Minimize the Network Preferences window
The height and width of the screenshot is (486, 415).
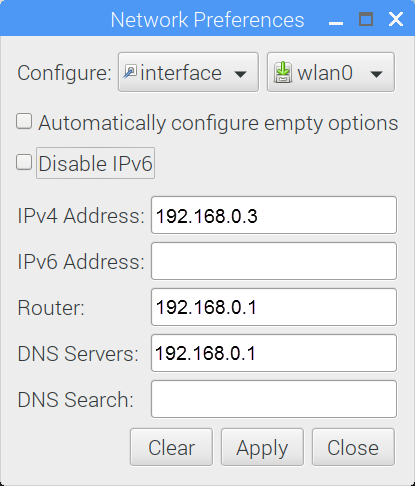(x=336, y=22)
